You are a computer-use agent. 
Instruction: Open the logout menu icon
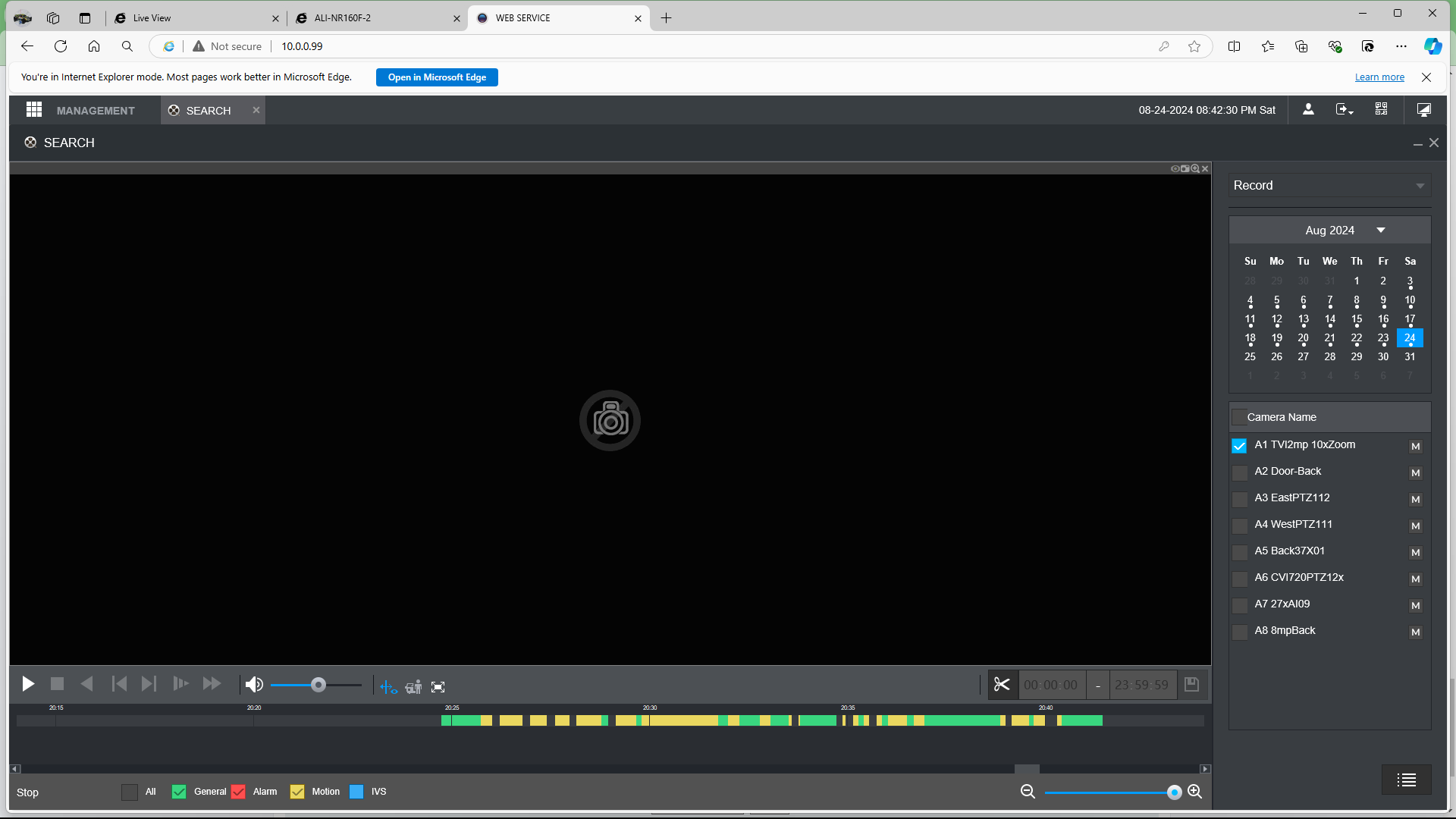(x=1345, y=110)
